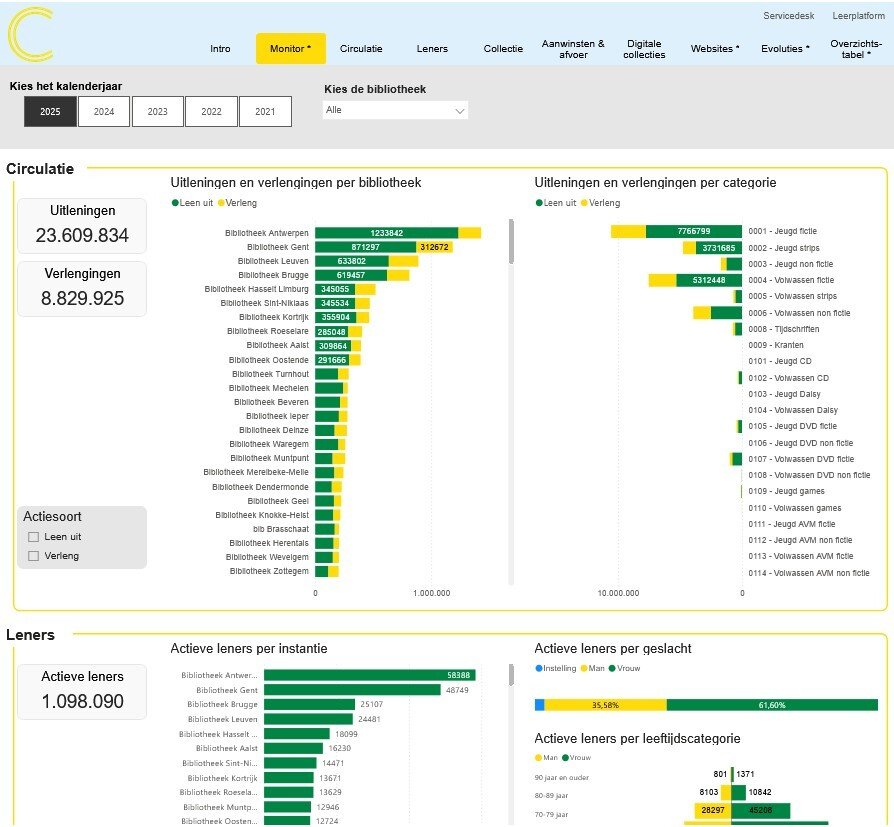Switch to the Circulatie tab

[x=361, y=48]
